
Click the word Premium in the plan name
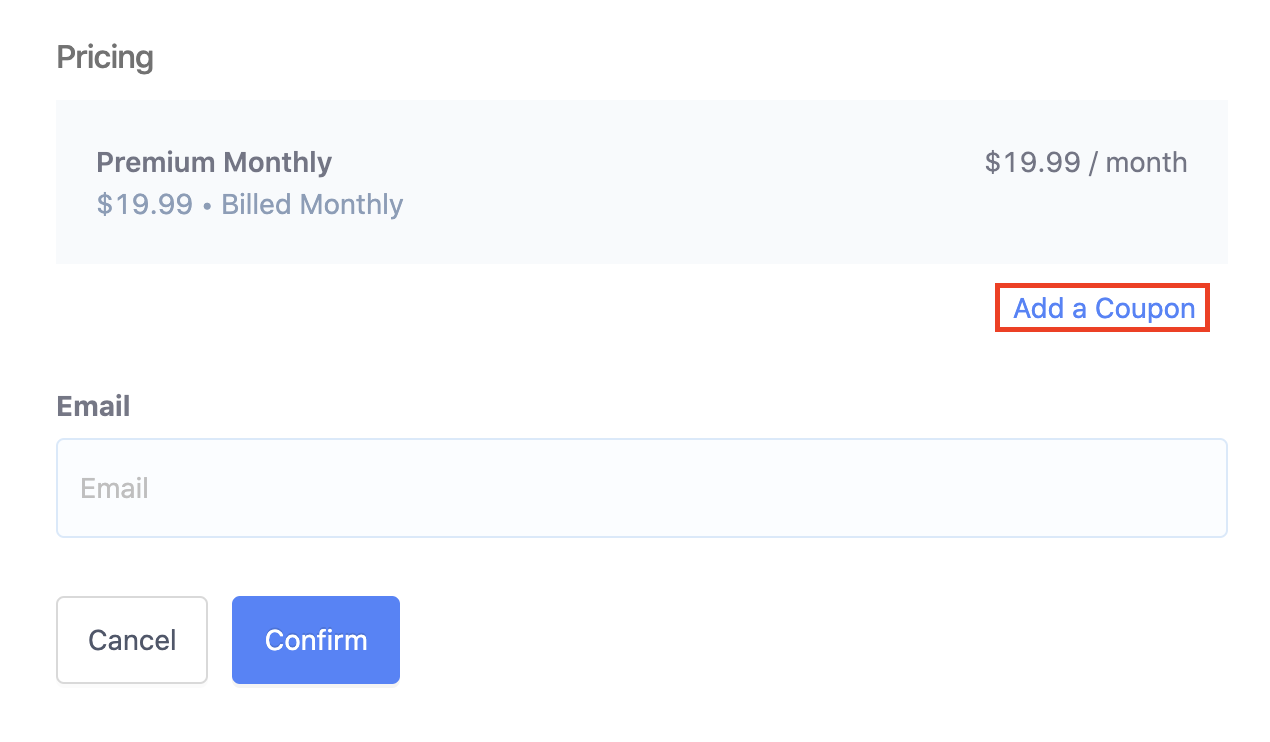[x=156, y=162]
